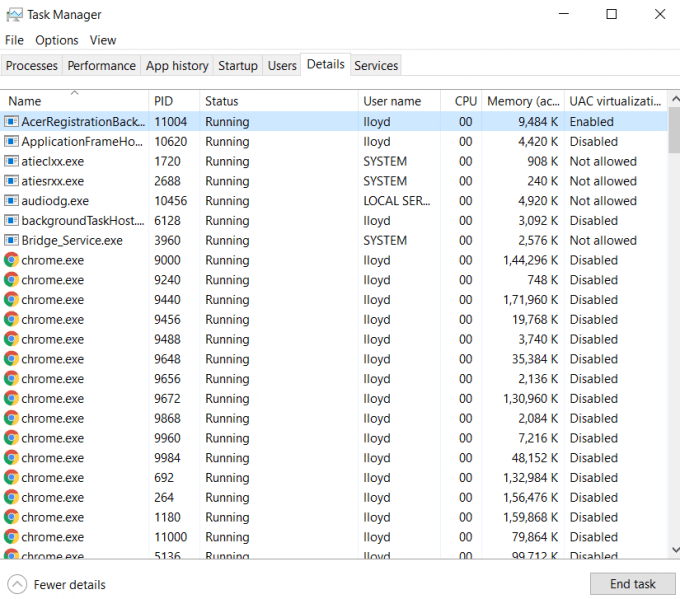This screenshot has width=680, height=599.
Task: Click the Task Manager title bar icon
Action: (12, 15)
